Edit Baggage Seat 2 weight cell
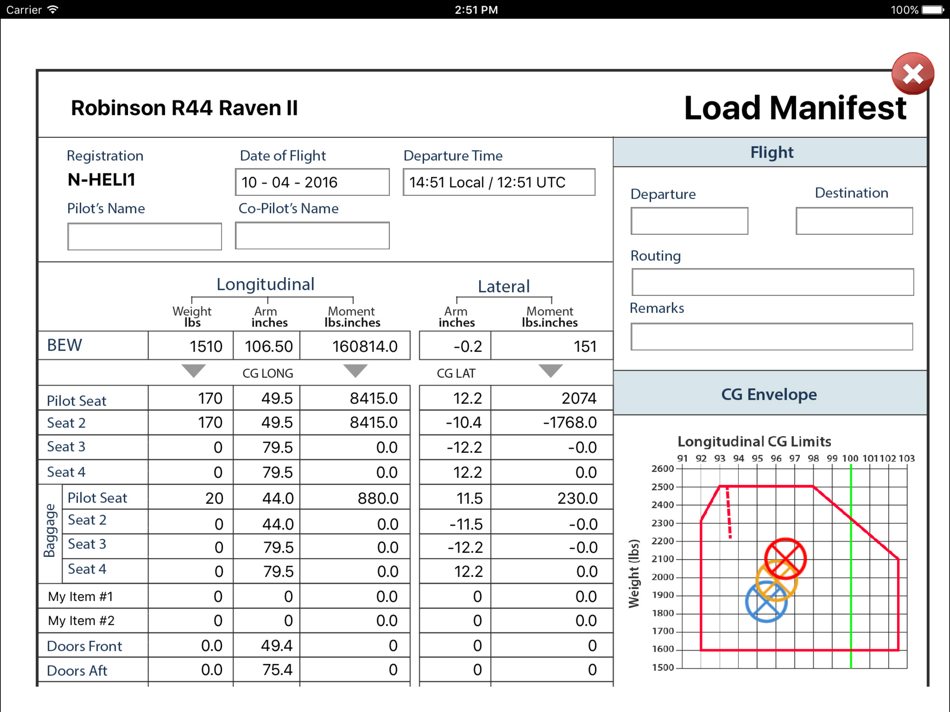The height and width of the screenshot is (712, 950). 191,522
